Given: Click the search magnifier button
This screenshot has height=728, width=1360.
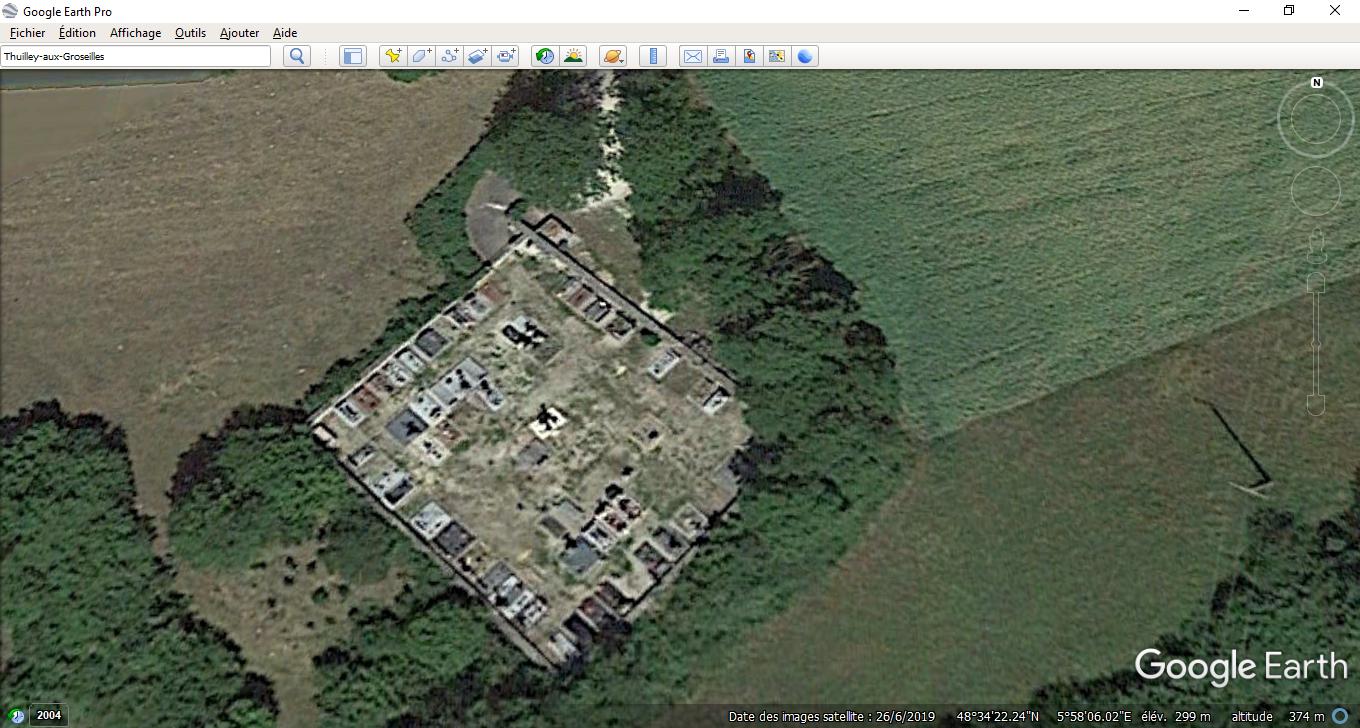Looking at the screenshot, I should 297,56.
